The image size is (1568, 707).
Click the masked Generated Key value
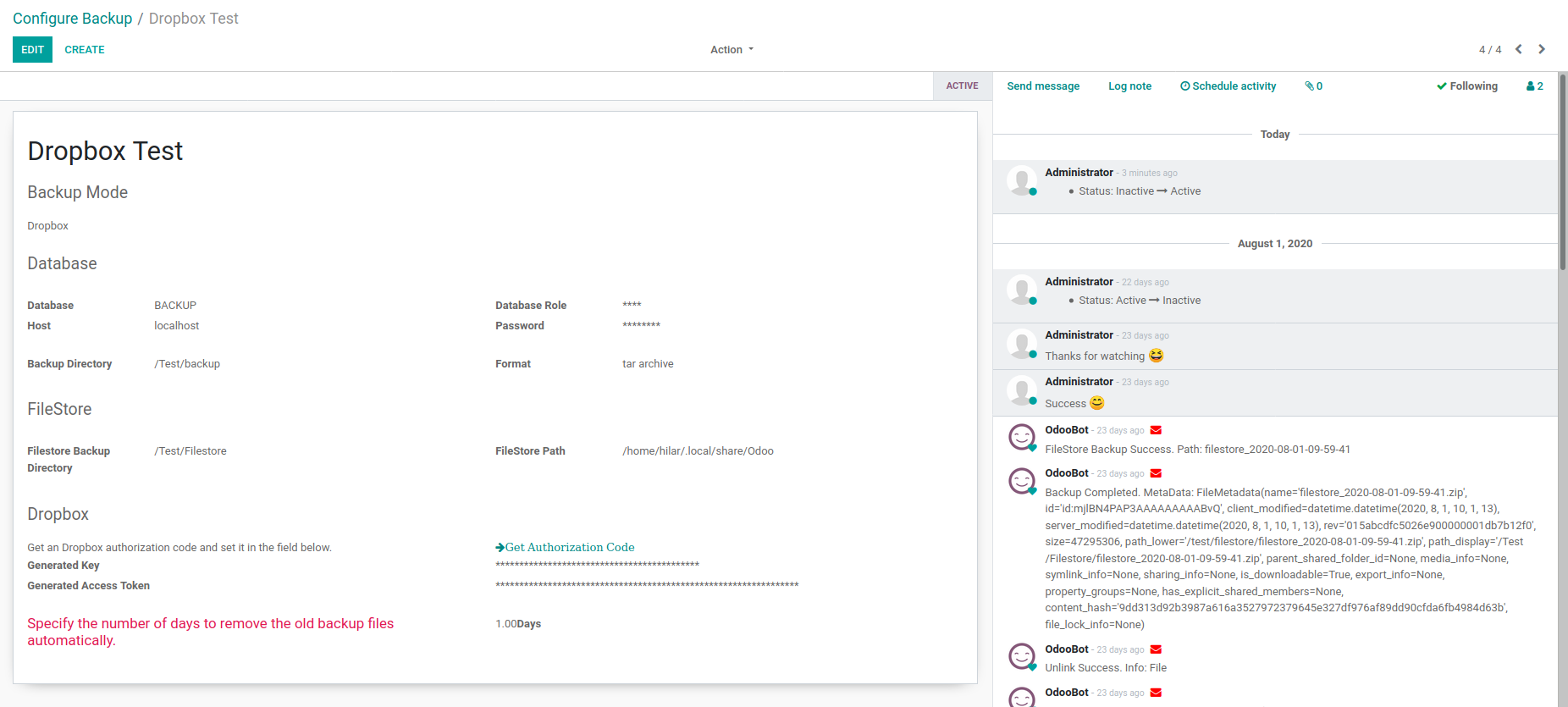(597, 565)
